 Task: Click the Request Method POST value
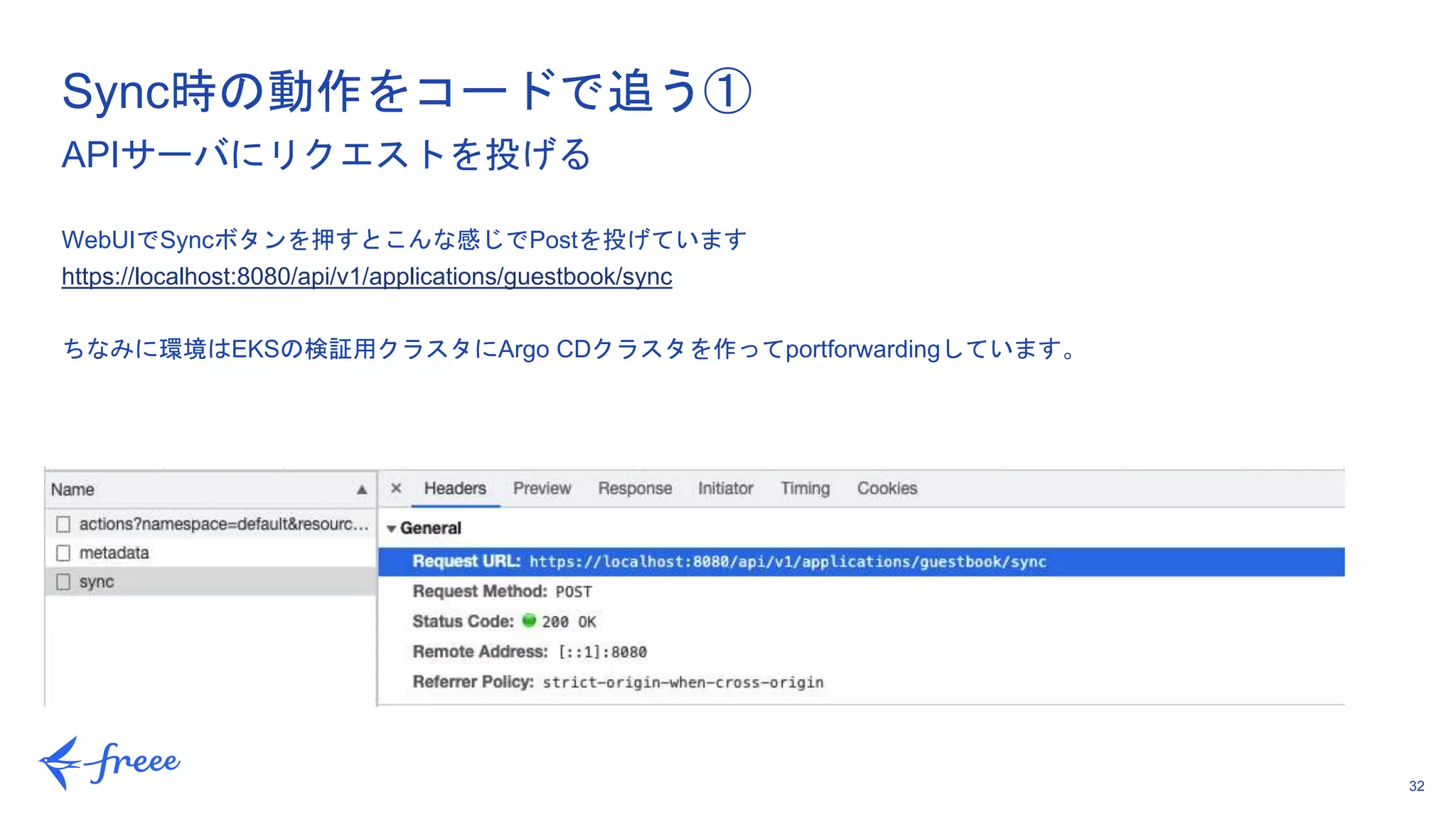point(573,592)
